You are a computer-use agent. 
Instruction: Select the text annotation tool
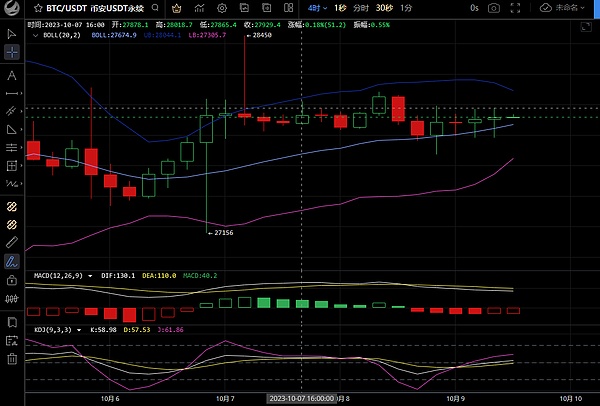[x=11, y=75]
